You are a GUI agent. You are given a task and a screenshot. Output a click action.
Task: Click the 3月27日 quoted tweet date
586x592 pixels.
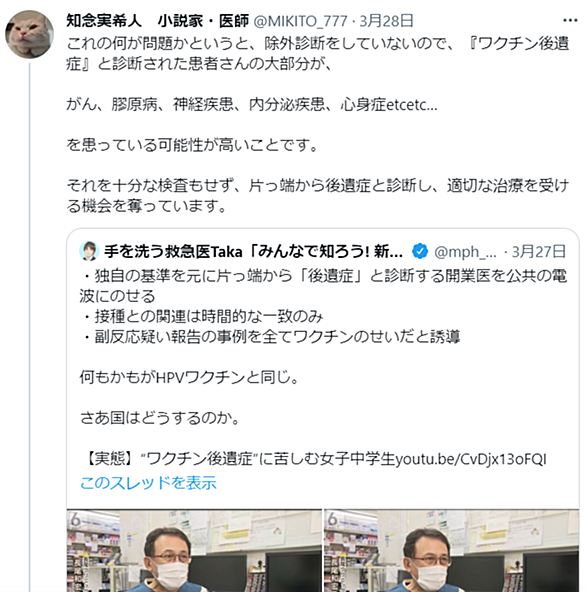pos(538,251)
